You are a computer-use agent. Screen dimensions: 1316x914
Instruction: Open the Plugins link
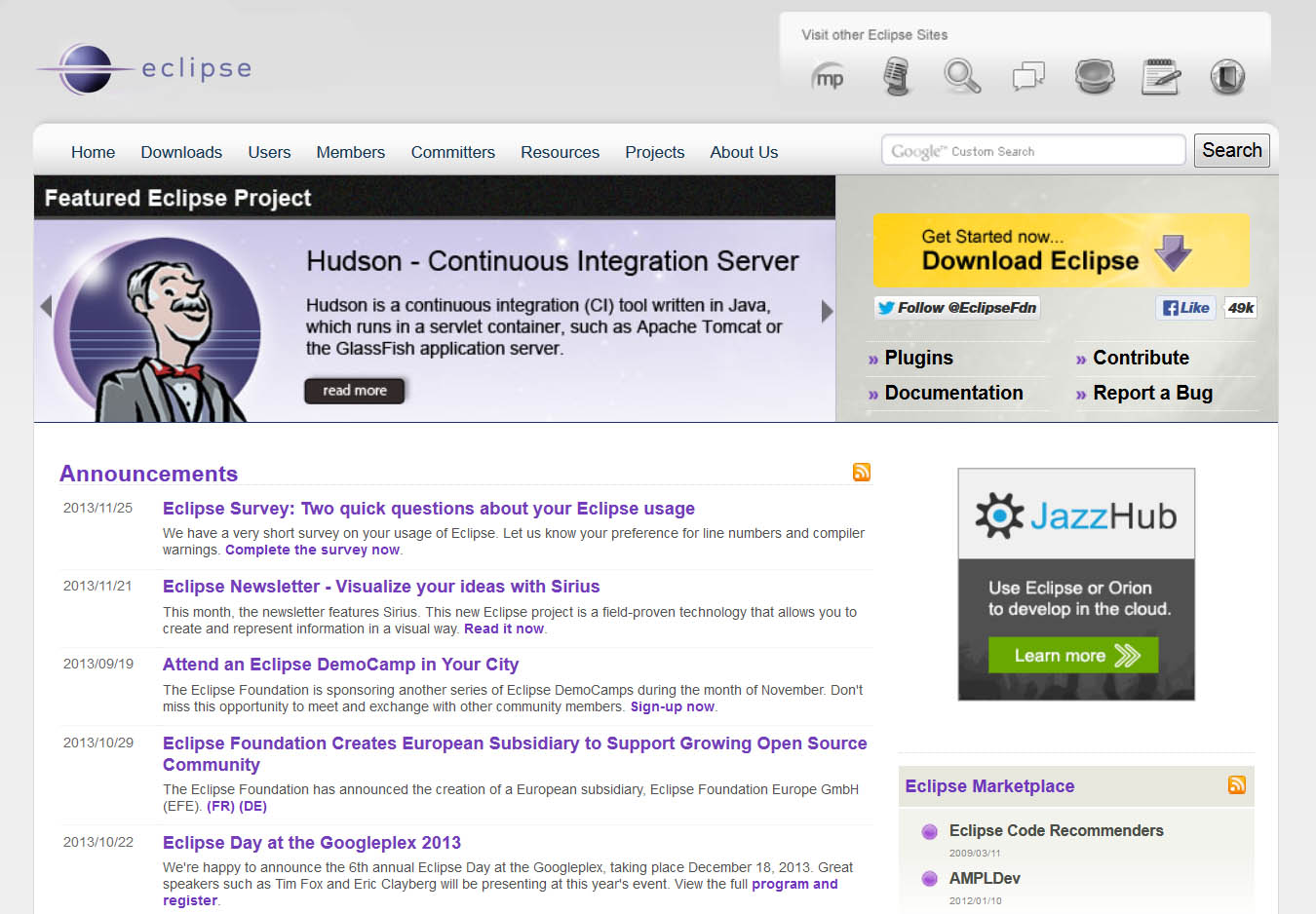pyautogui.click(x=918, y=358)
